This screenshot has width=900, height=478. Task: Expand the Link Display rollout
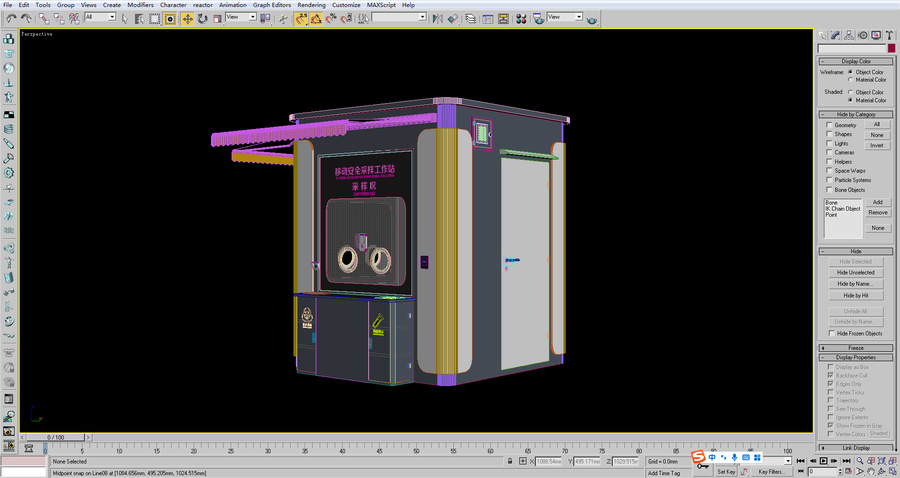[x=856, y=448]
